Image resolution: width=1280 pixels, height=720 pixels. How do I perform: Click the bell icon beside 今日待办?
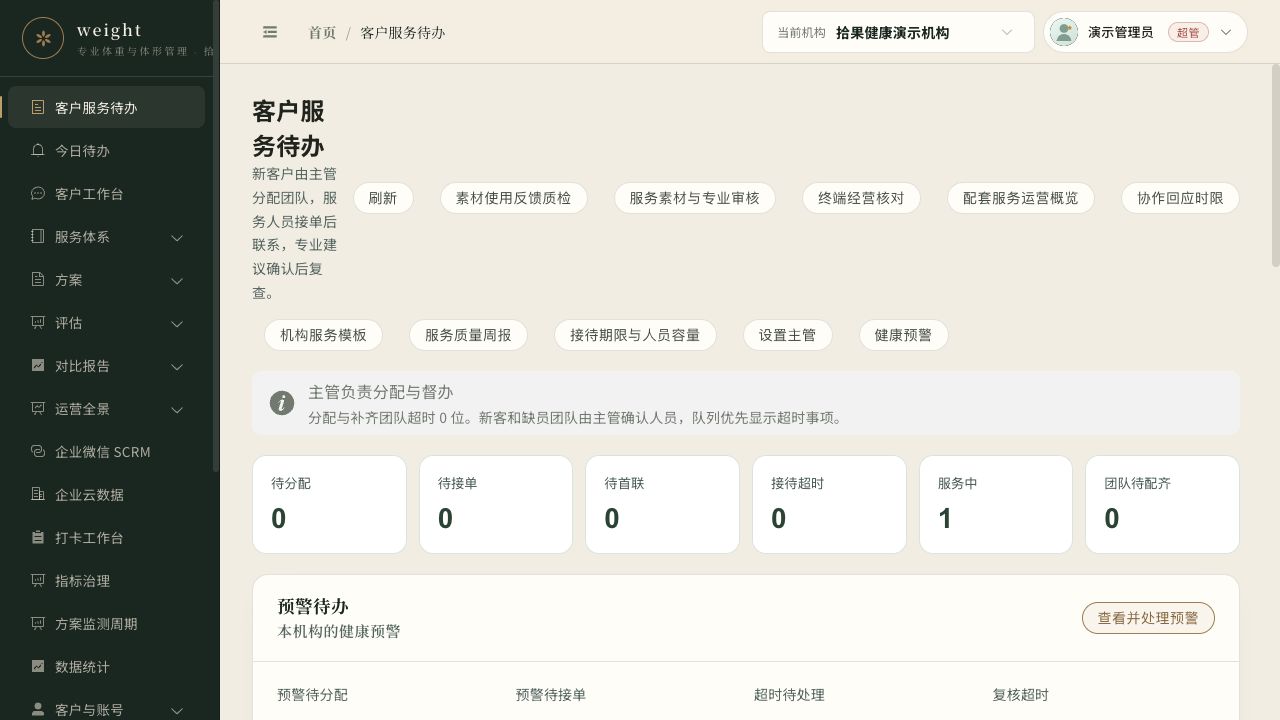coord(38,150)
